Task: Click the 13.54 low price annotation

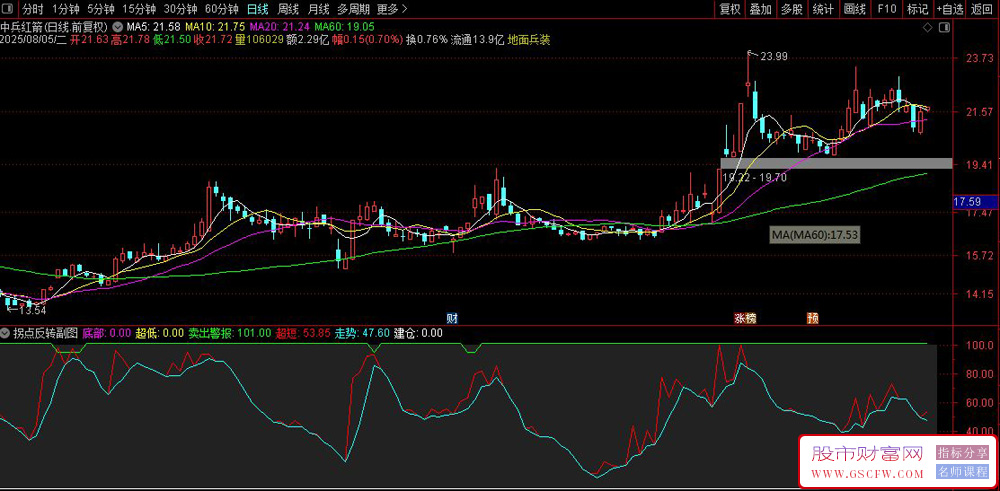Action: pos(33,311)
